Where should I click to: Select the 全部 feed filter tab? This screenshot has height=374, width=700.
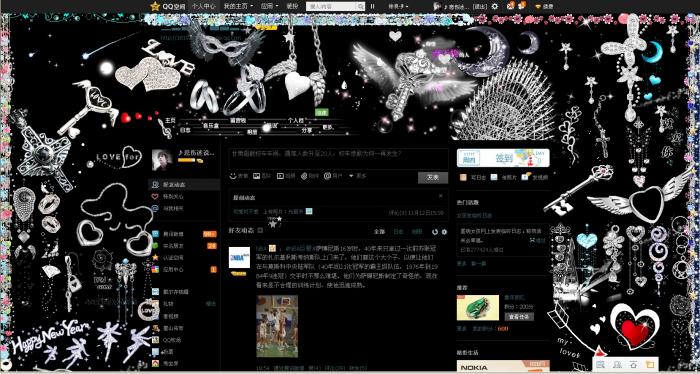(379, 232)
